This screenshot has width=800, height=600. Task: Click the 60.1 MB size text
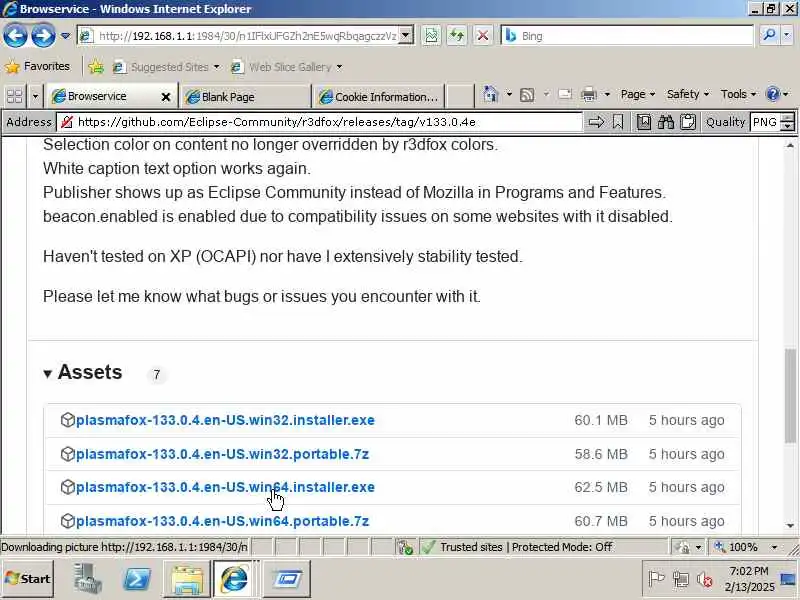click(601, 420)
